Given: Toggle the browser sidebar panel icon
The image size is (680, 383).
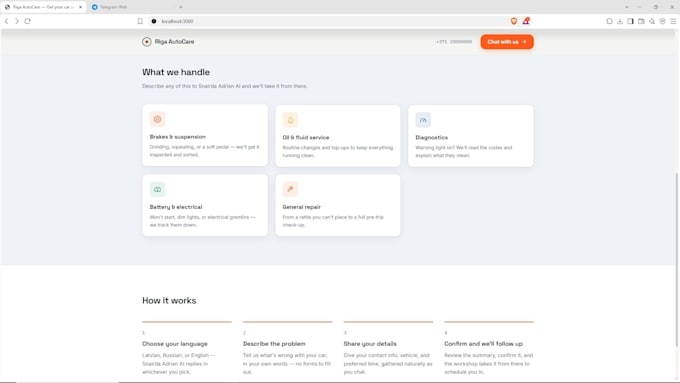Looking at the screenshot, I should pos(631,21).
